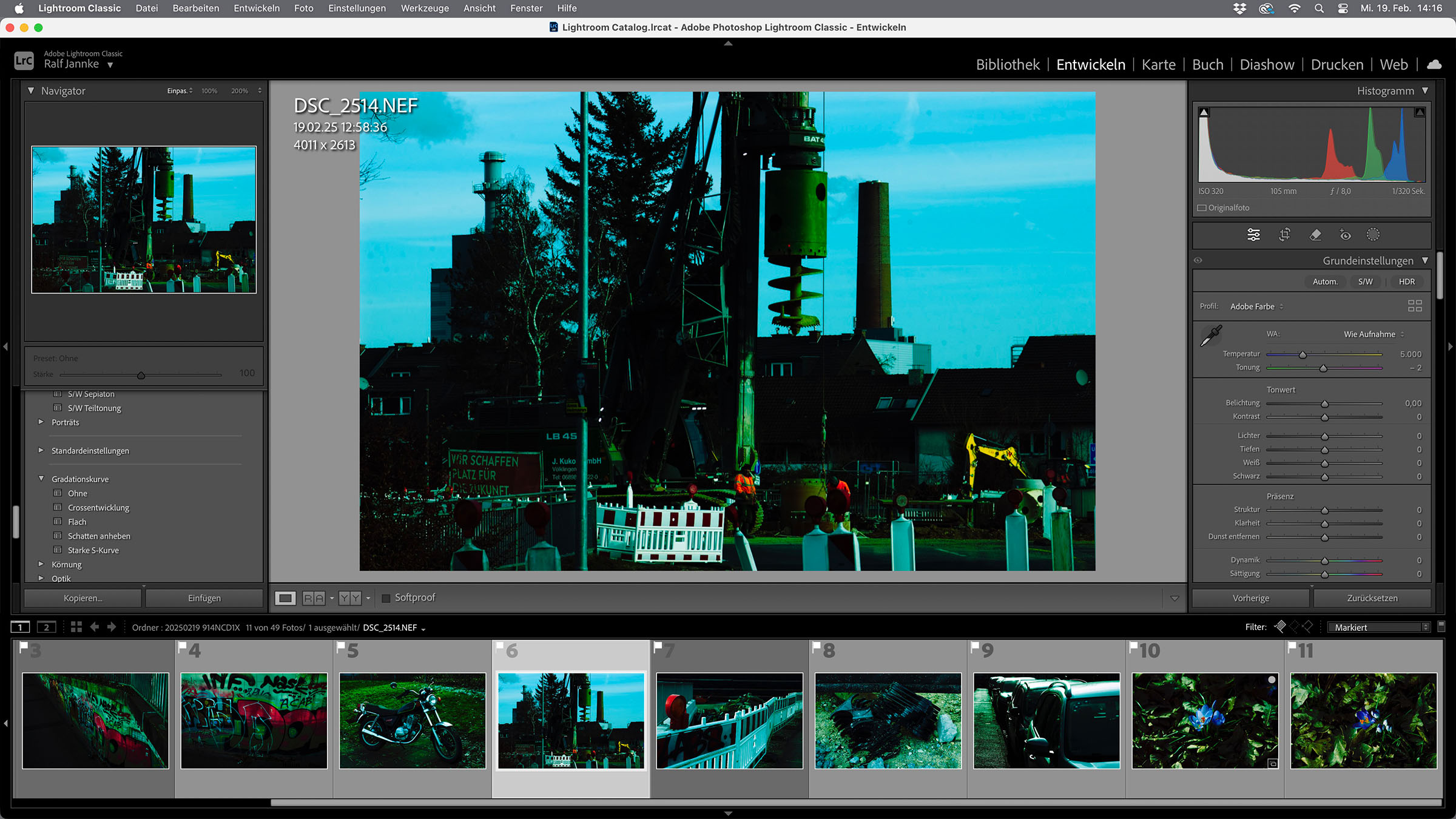Expand the Porträts preset group
Screen dimensions: 1456x819
(41, 422)
